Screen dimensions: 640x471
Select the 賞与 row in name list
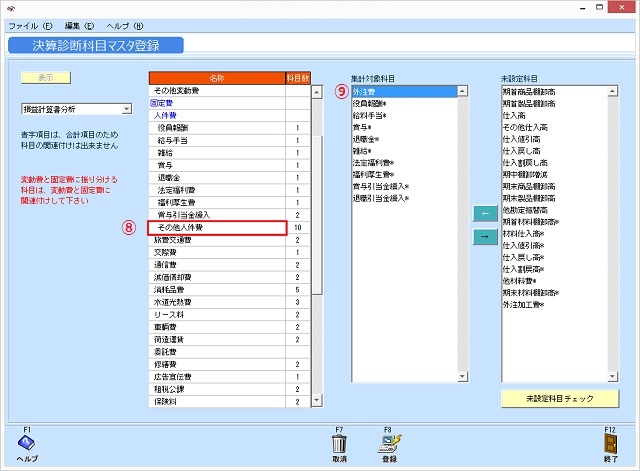pyautogui.click(x=230, y=165)
